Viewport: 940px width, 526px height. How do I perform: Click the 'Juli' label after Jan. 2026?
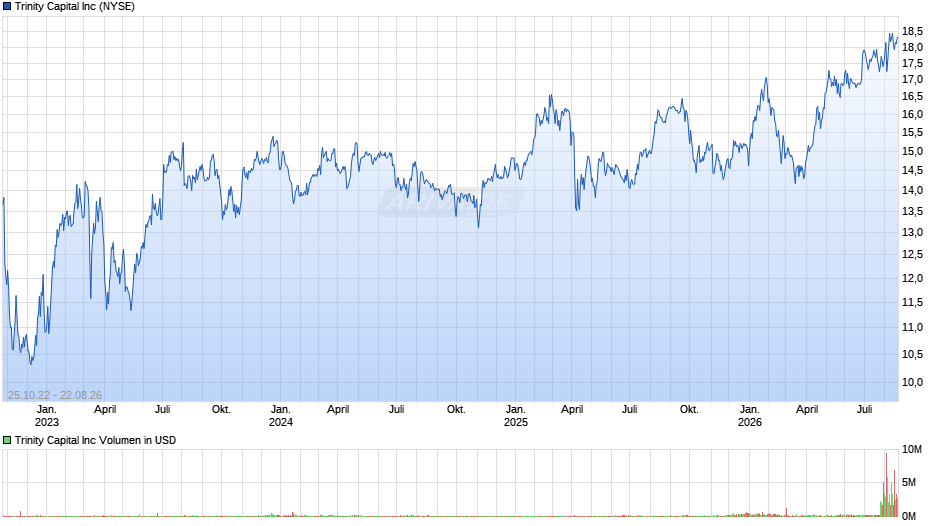click(x=864, y=410)
